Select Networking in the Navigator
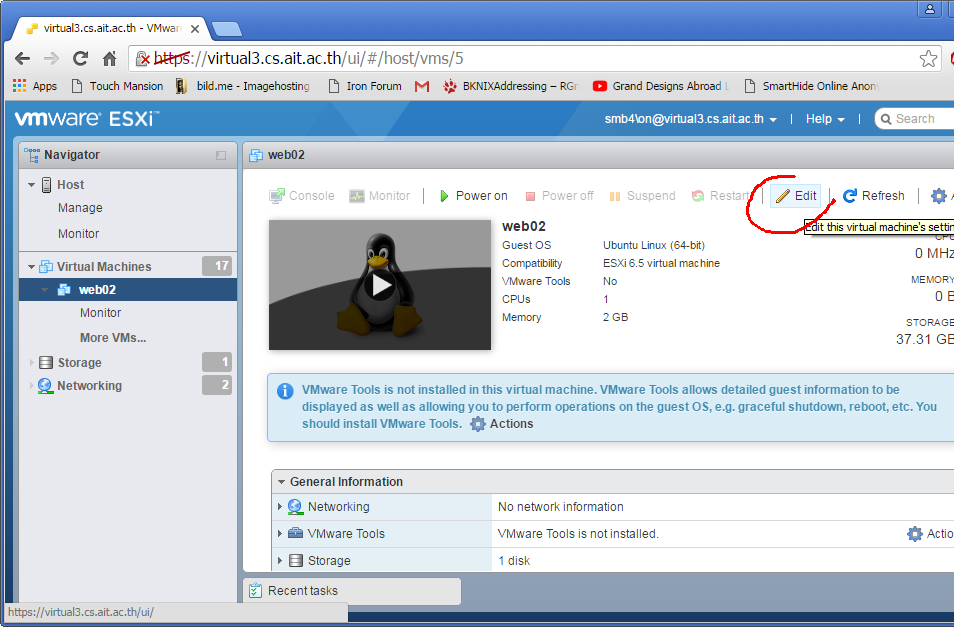The width and height of the screenshot is (954, 627). 89,386
